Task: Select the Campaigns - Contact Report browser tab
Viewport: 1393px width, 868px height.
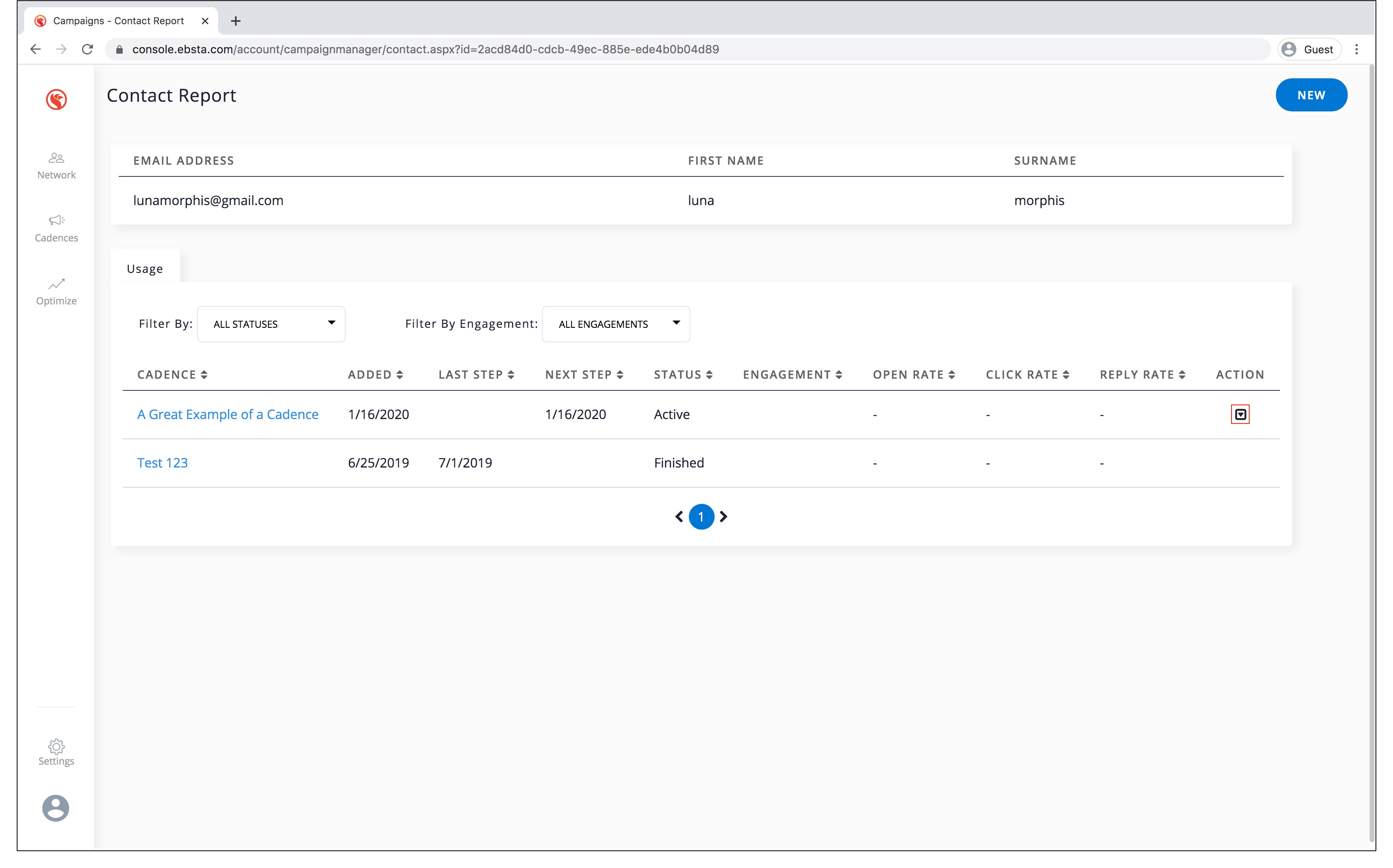Action: 121,21
